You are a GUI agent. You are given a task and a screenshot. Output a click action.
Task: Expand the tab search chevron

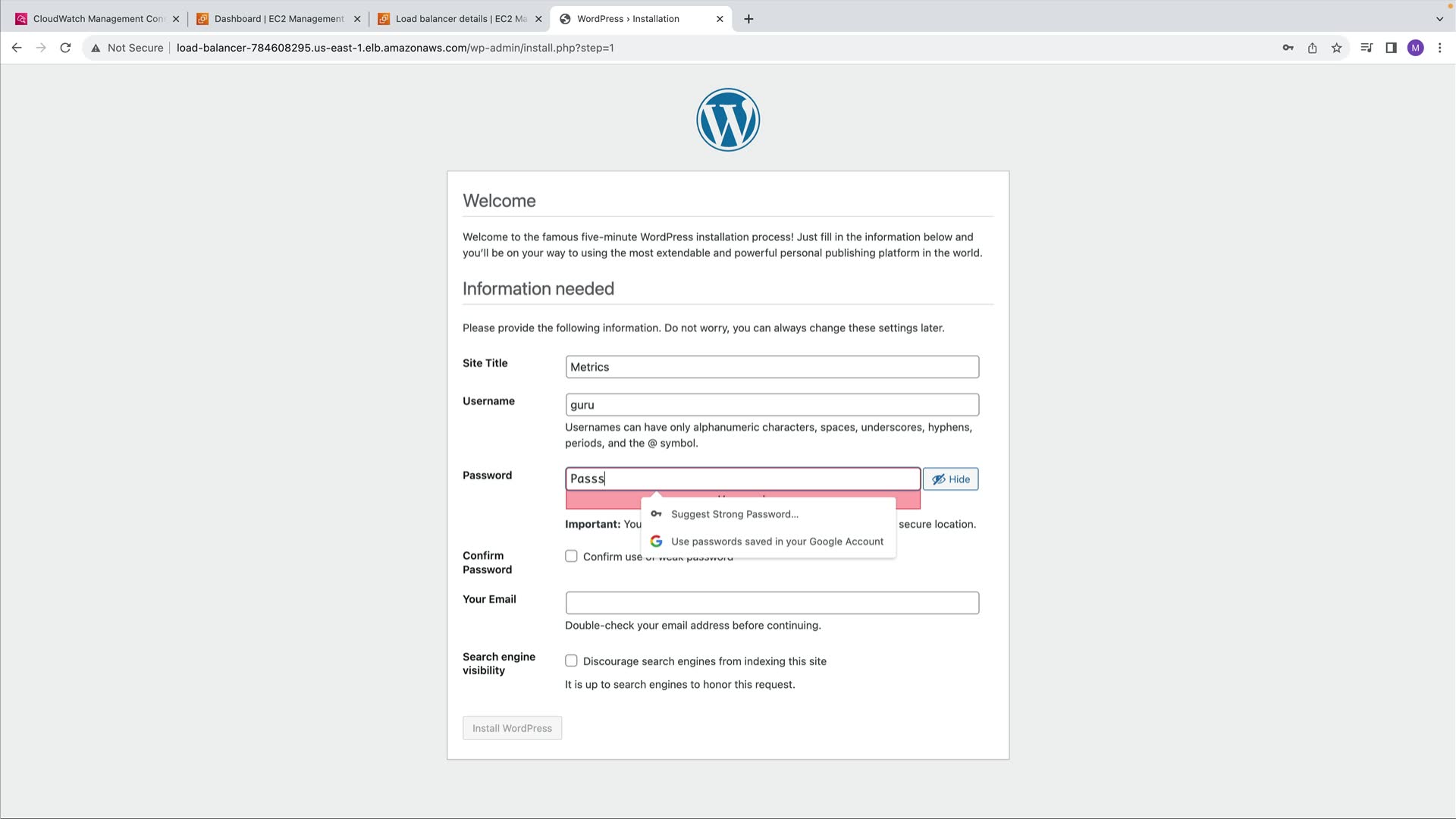1439,19
